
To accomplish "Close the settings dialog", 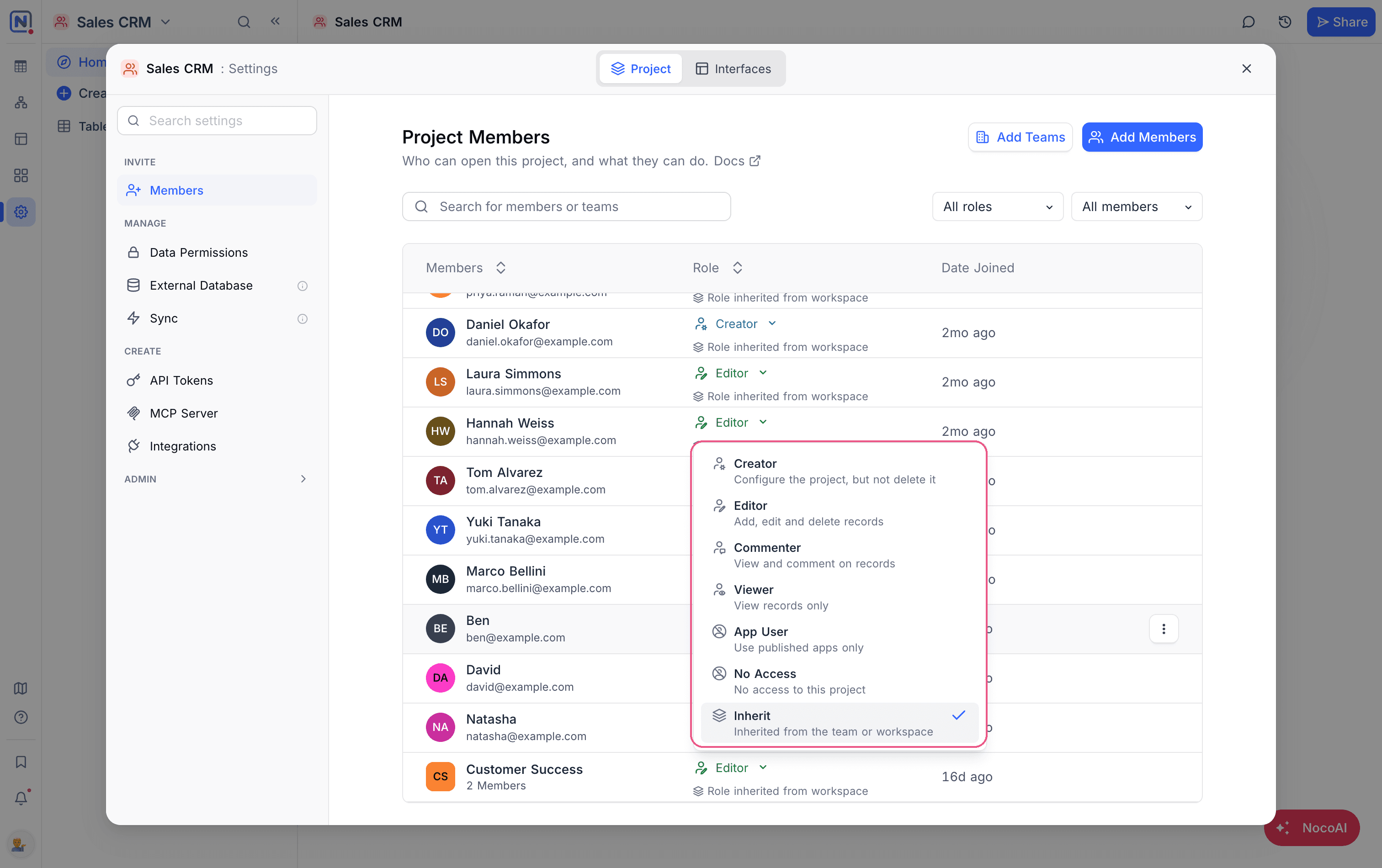I will [1247, 69].
